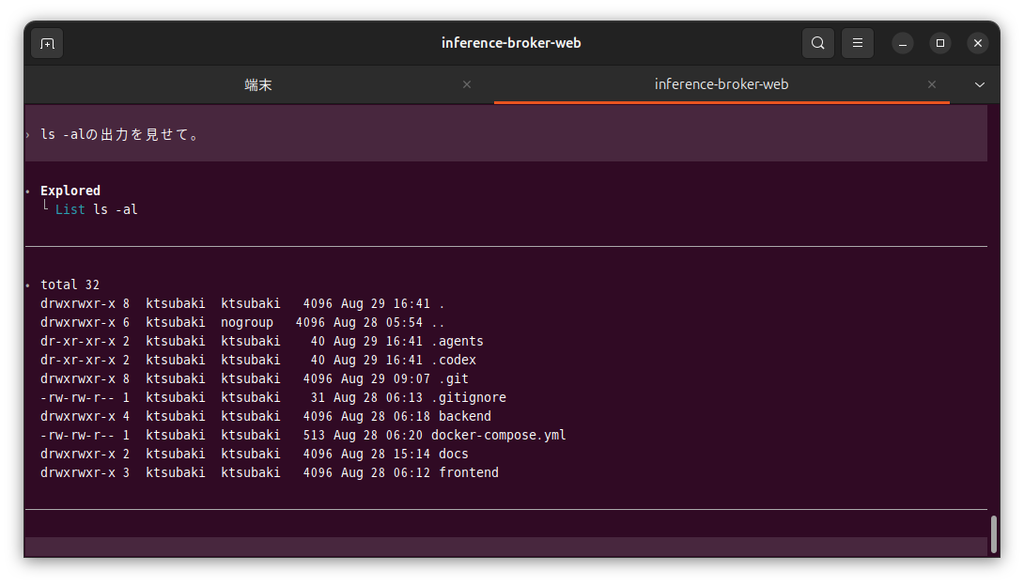Expand the tab list dropdown arrow
Image resolution: width=1024 pixels, height=584 pixels.
click(980, 85)
